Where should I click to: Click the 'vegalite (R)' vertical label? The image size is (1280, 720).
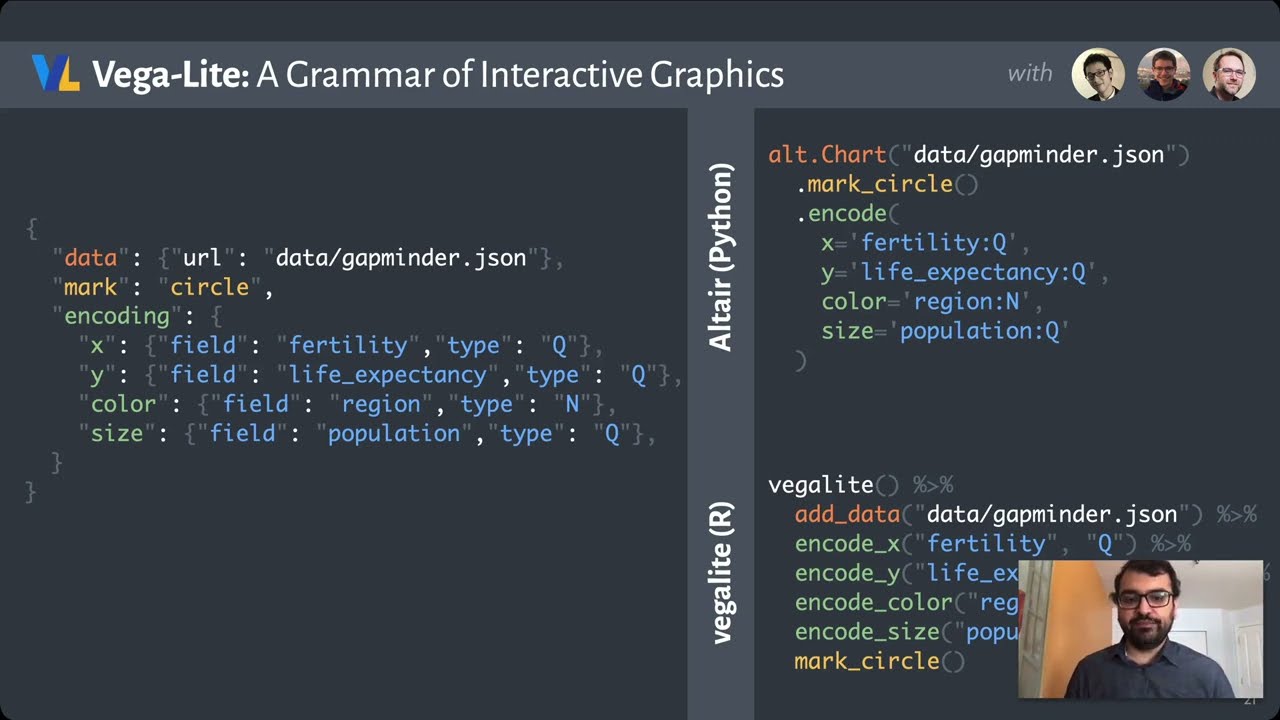(x=721, y=572)
